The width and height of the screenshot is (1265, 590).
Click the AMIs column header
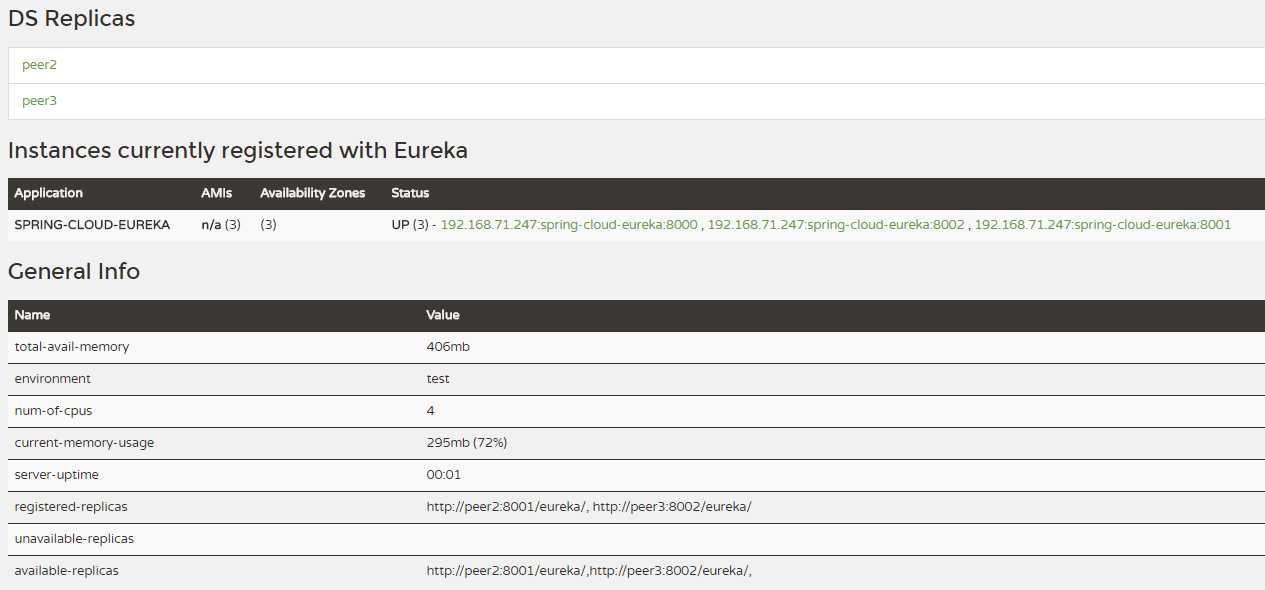click(x=216, y=193)
